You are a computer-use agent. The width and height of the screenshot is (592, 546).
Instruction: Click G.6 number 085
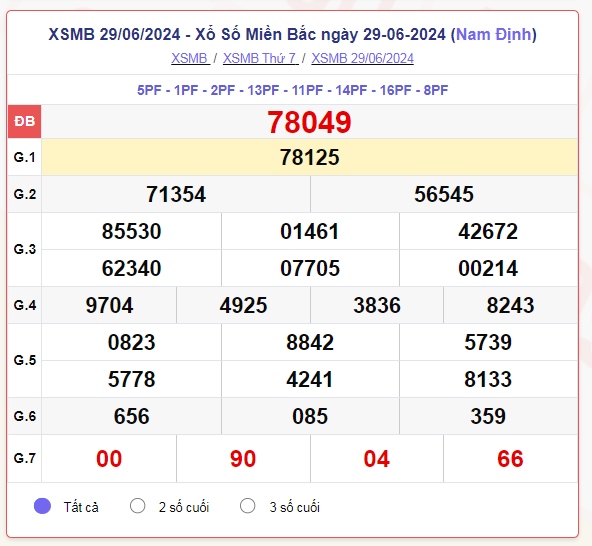tap(310, 416)
